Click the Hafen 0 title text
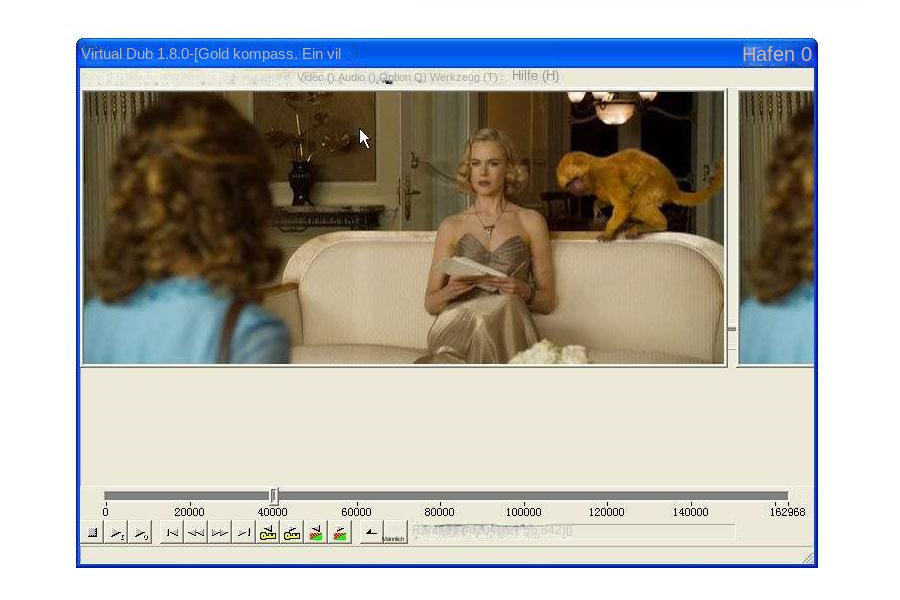Image resolution: width=900 pixels, height=600 pixels. pyautogui.click(x=777, y=55)
